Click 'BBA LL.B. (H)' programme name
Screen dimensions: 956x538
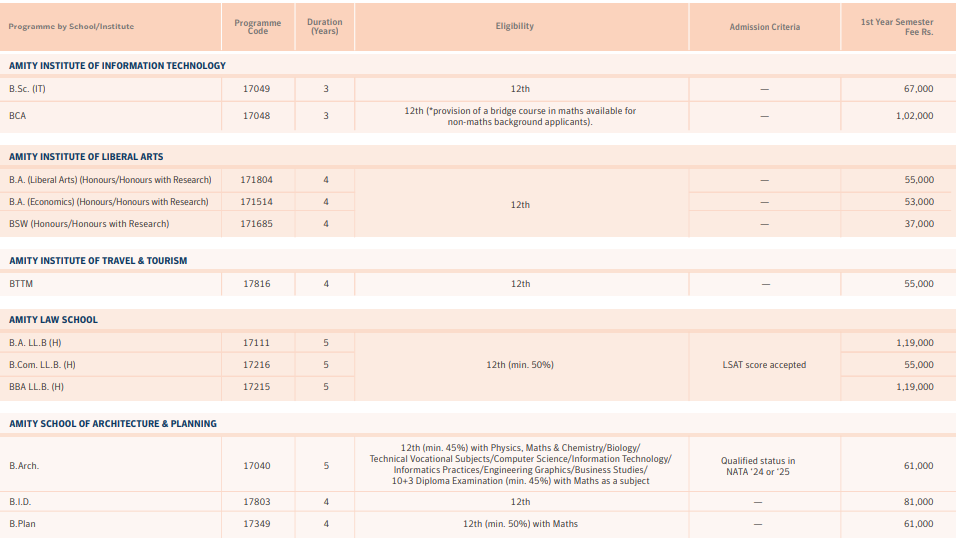pos(37,387)
